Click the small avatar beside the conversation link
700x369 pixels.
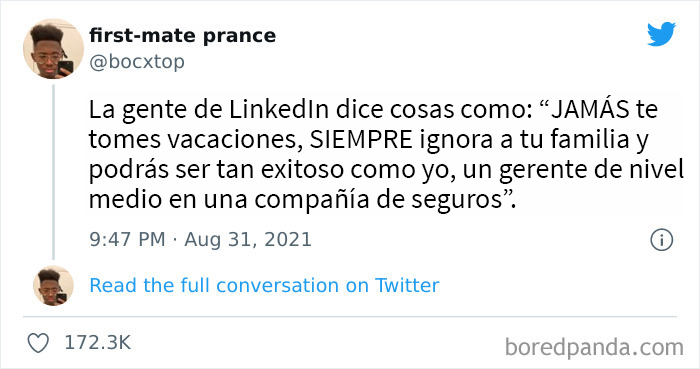pyautogui.click(x=53, y=286)
